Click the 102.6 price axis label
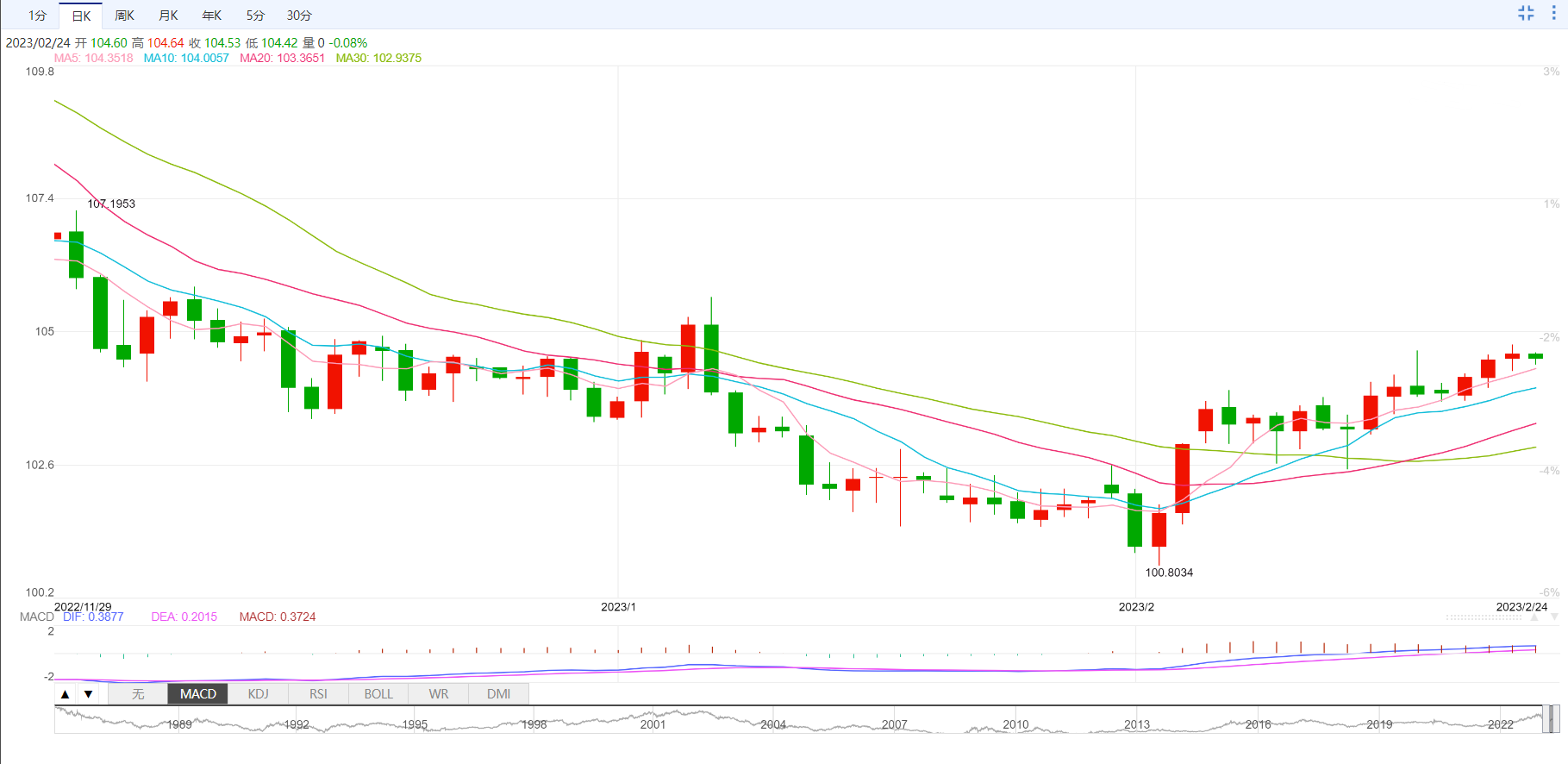This screenshot has height=764, width=1568. (x=40, y=465)
